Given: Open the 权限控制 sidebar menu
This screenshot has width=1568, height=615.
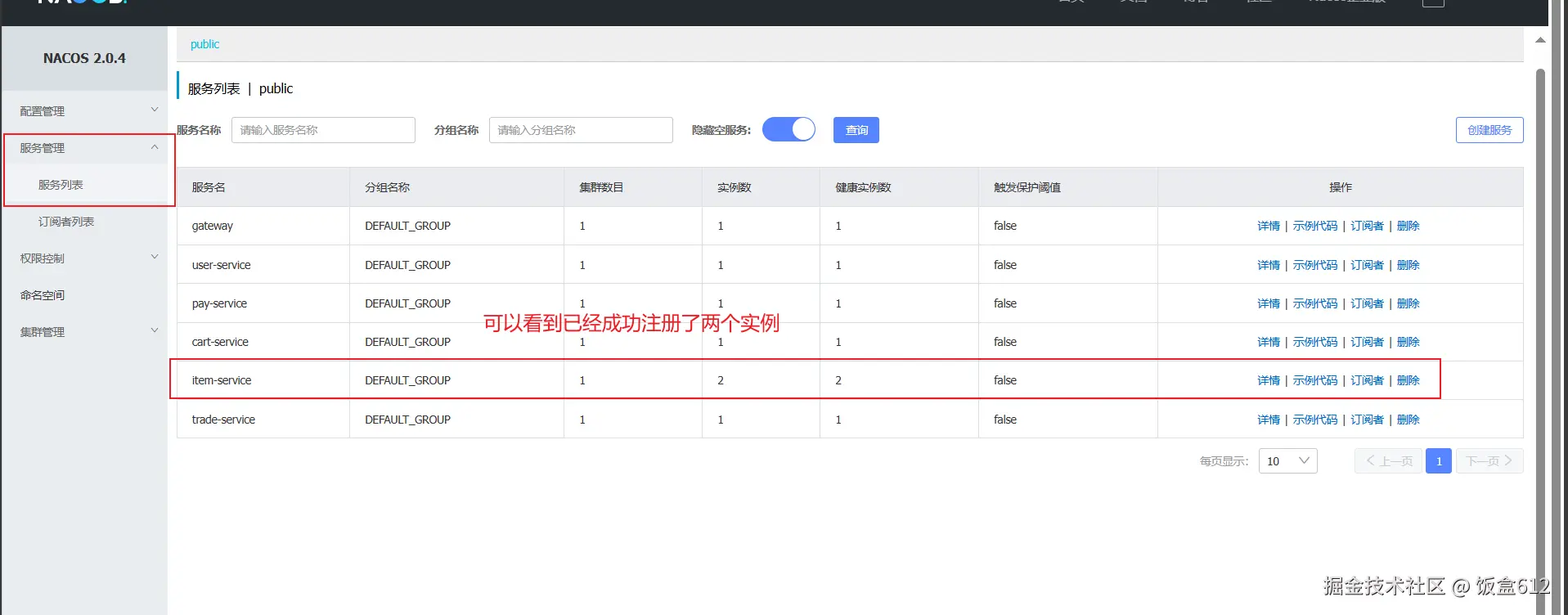Looking at the screenshot, I should pyautogui.click(x=43, y=258).
